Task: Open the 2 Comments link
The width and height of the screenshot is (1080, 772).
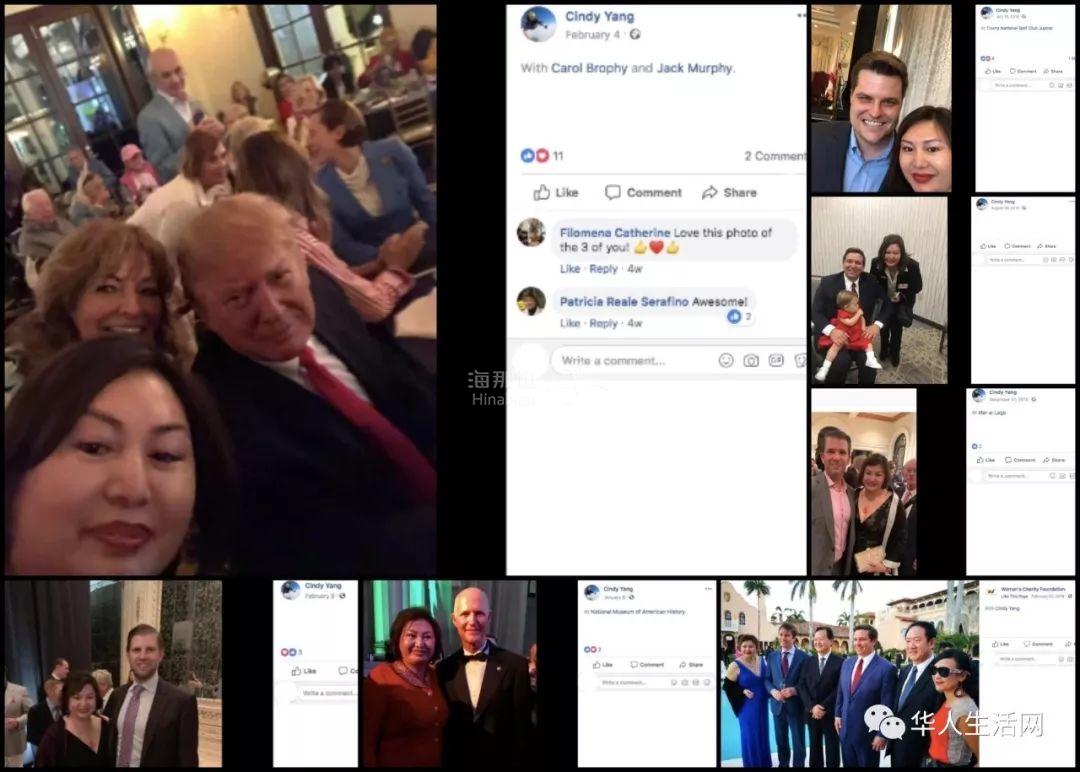Action: [775, 156]
